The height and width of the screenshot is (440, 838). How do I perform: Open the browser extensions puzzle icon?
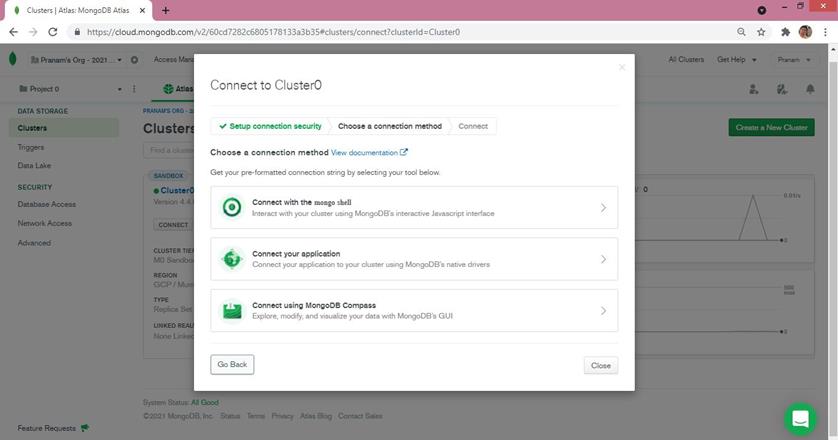pyautogui.click(x=785, y=32)
